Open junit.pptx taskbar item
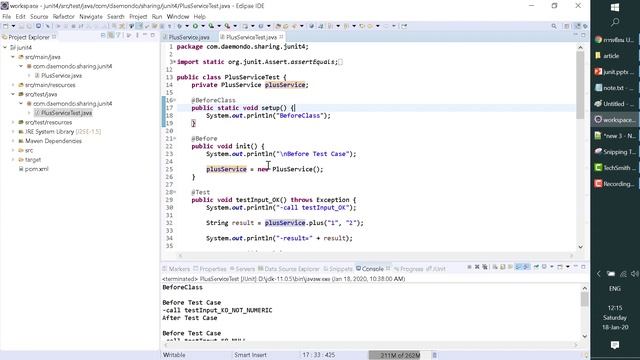The width and height of the screenshot is (640, 360). (615, 72)
